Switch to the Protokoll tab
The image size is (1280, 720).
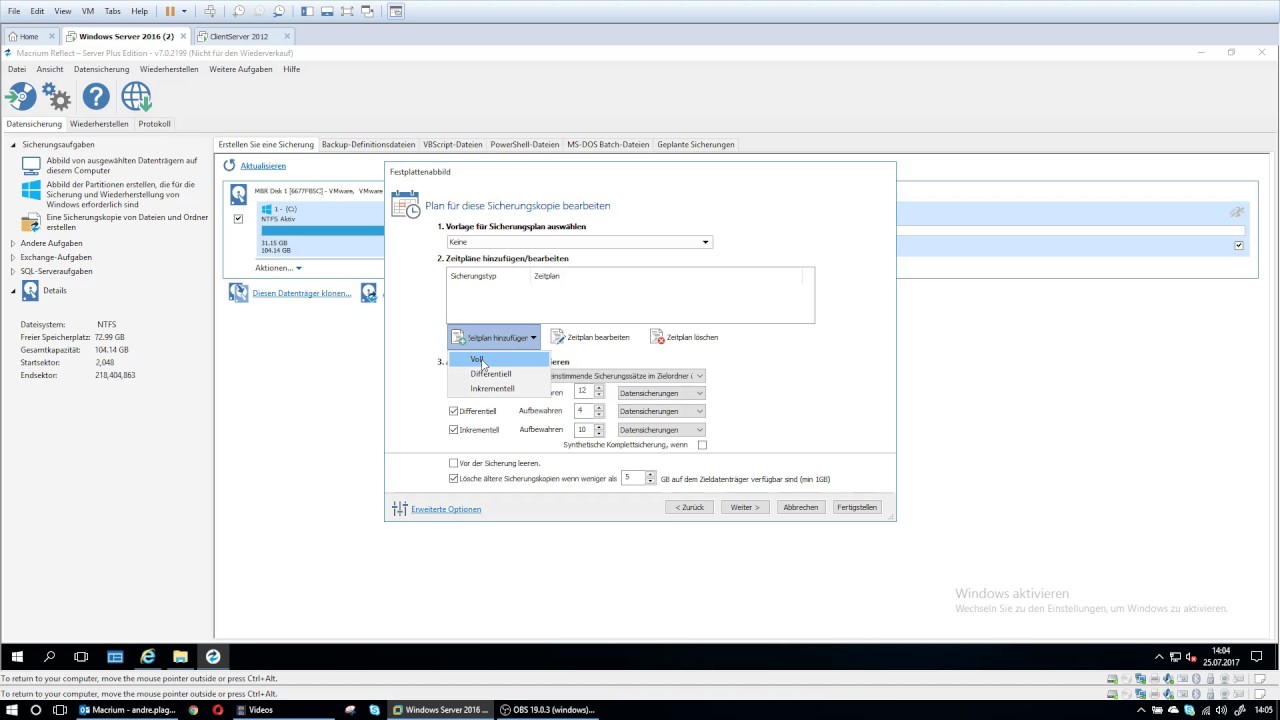[154, 124]
